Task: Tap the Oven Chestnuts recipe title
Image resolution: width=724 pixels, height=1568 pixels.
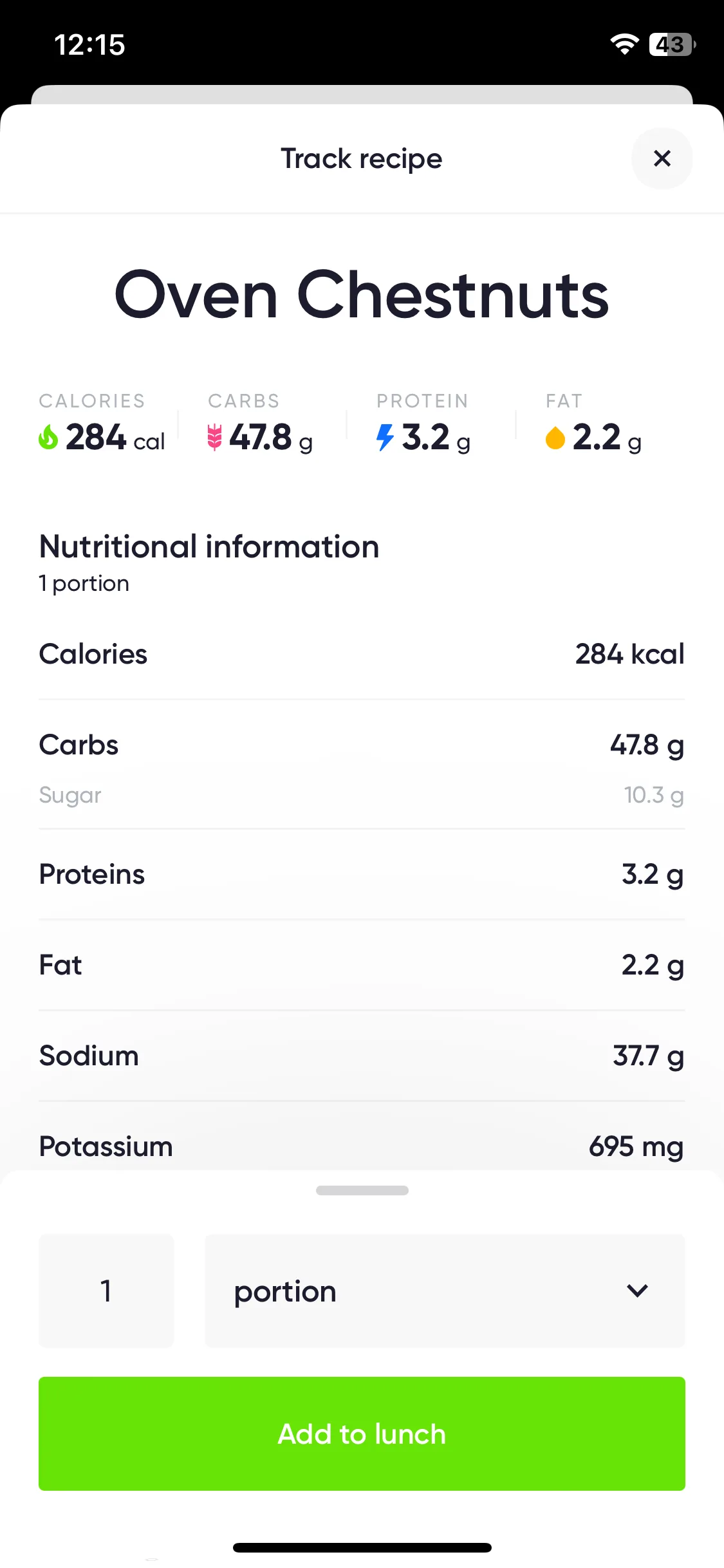Action: [362, 295]
